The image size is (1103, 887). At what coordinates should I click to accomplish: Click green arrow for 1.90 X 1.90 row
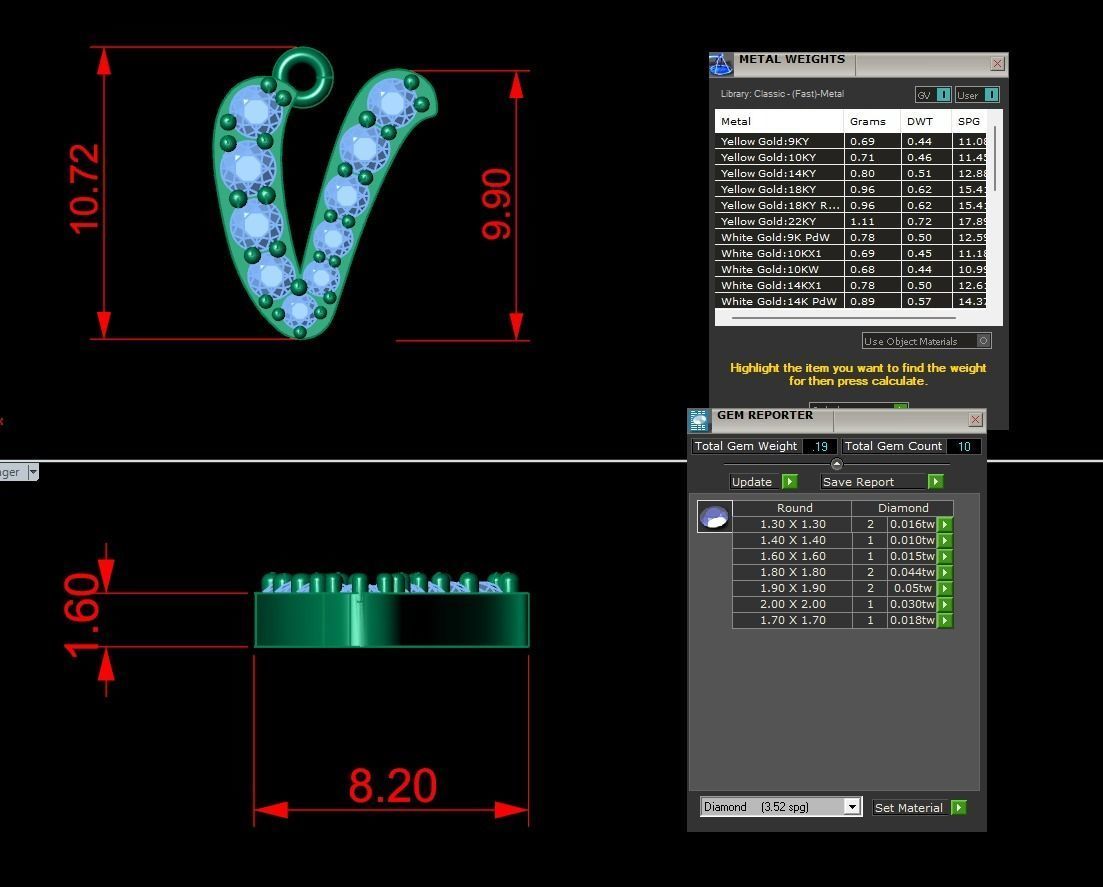945,589
